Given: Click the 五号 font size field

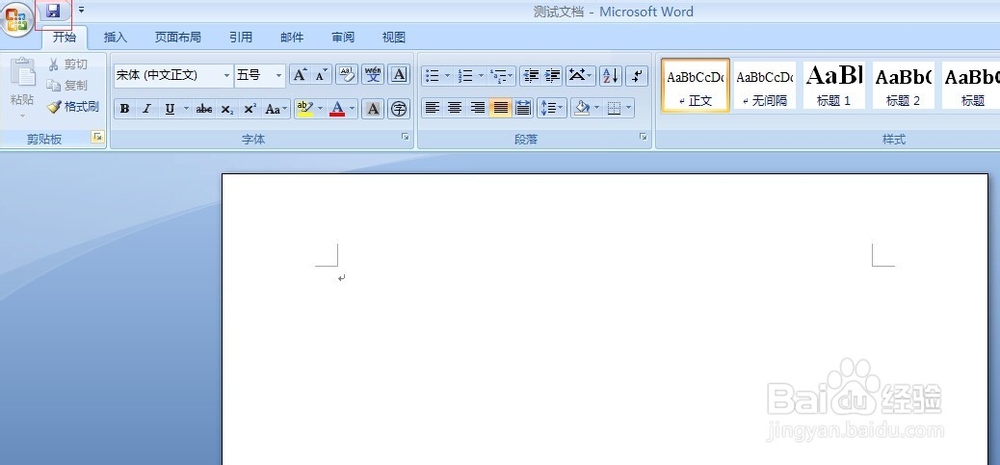Looking at the screenshot, I should pyautogui.click(x=254, y=75).
